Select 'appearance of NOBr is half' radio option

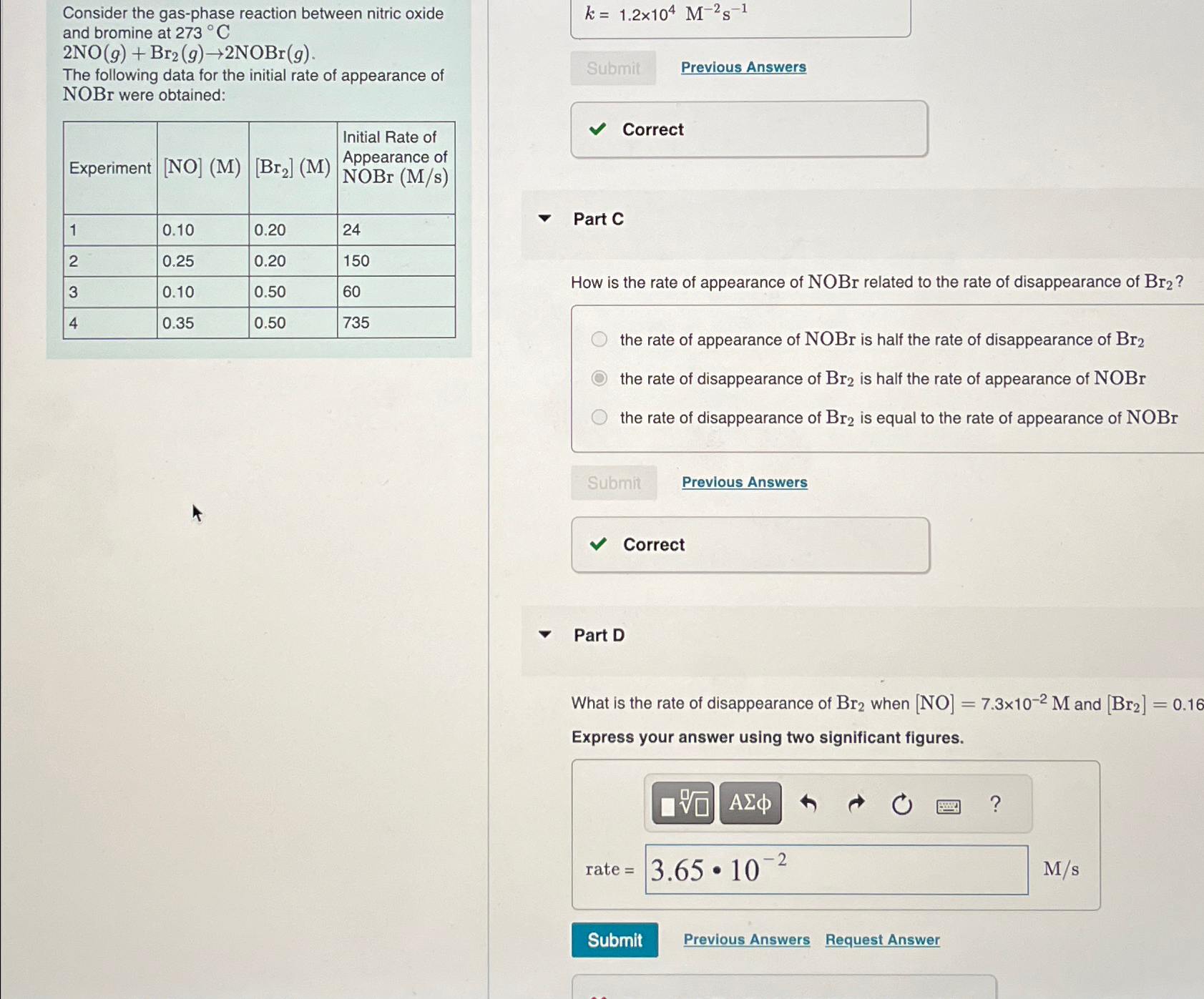pyautogui.click(x=599, y=340)
